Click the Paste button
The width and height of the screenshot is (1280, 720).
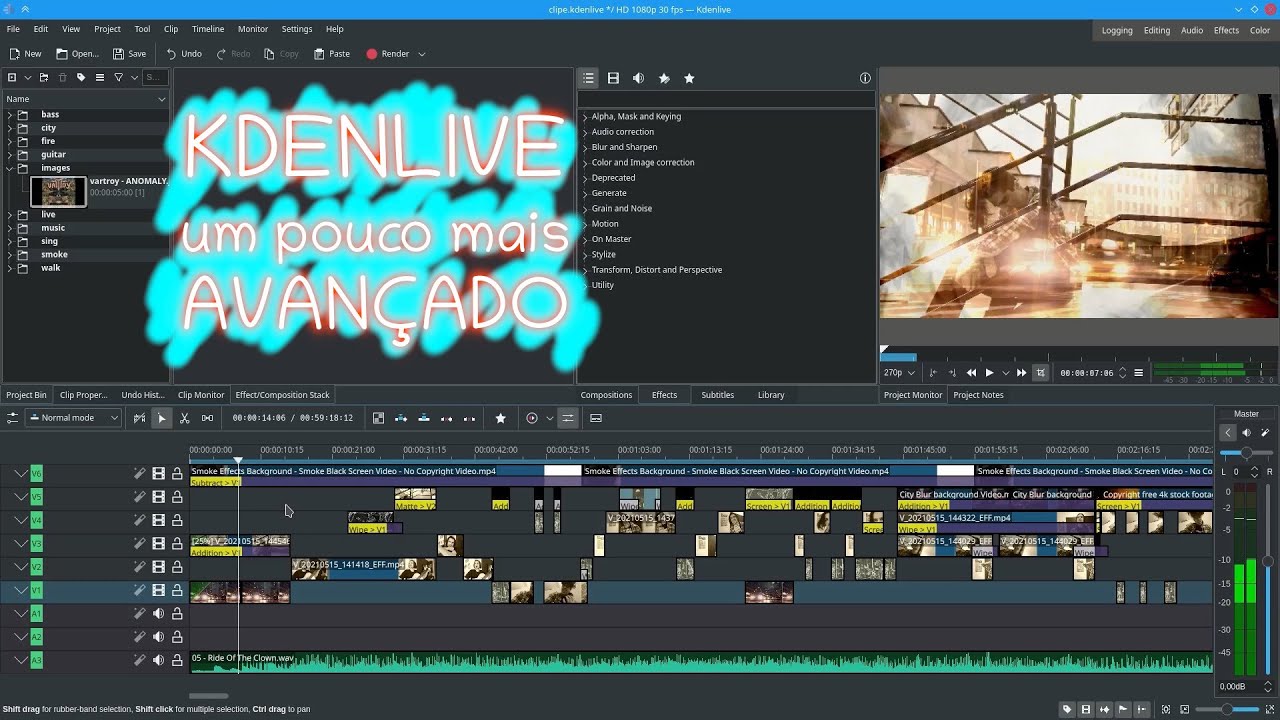(332, 54)
